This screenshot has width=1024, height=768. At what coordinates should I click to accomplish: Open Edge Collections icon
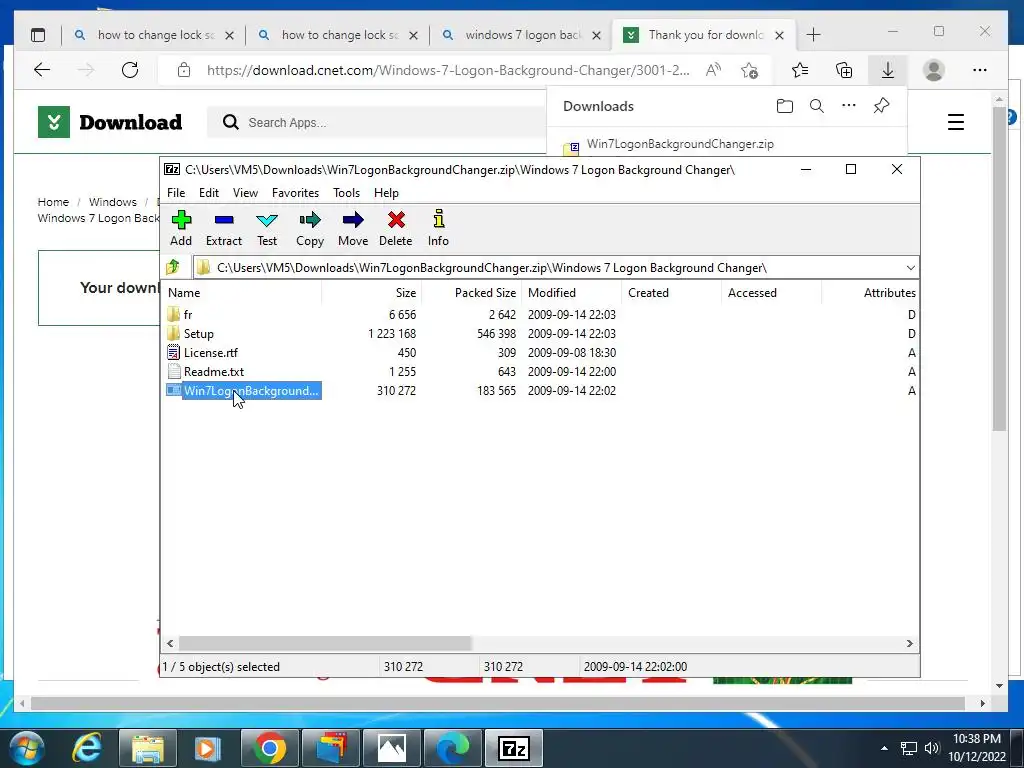(844, 70)
